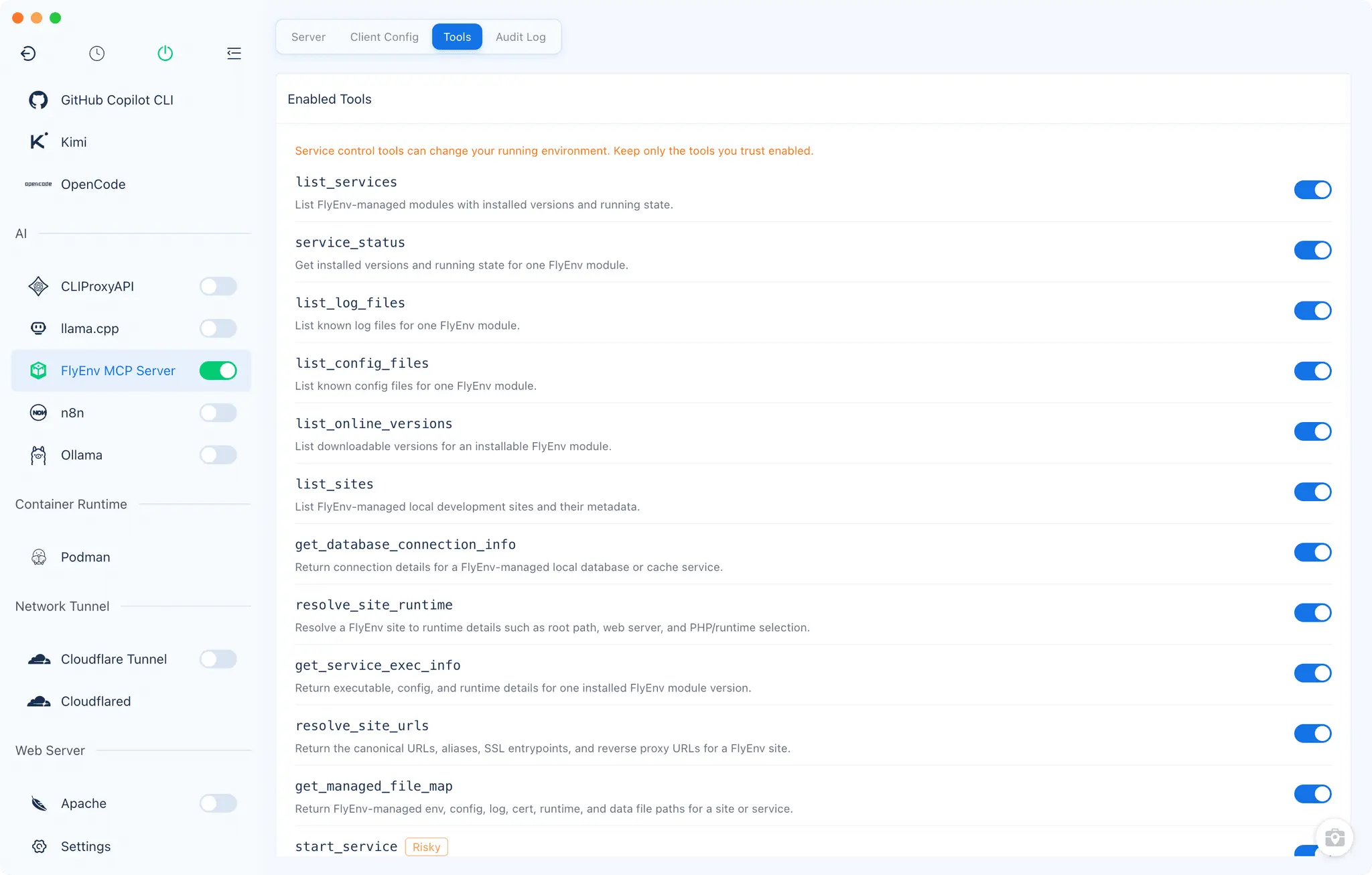Open the Podman module
The width and height of the screenshot is (1372, 875).
point(131,557)
